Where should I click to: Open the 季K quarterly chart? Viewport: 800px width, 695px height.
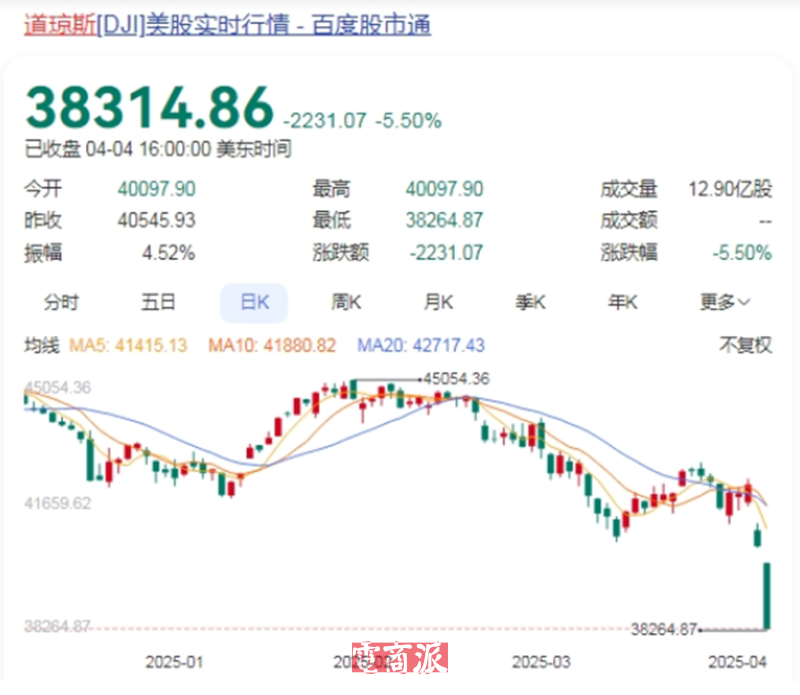click(x=530, y=302)
